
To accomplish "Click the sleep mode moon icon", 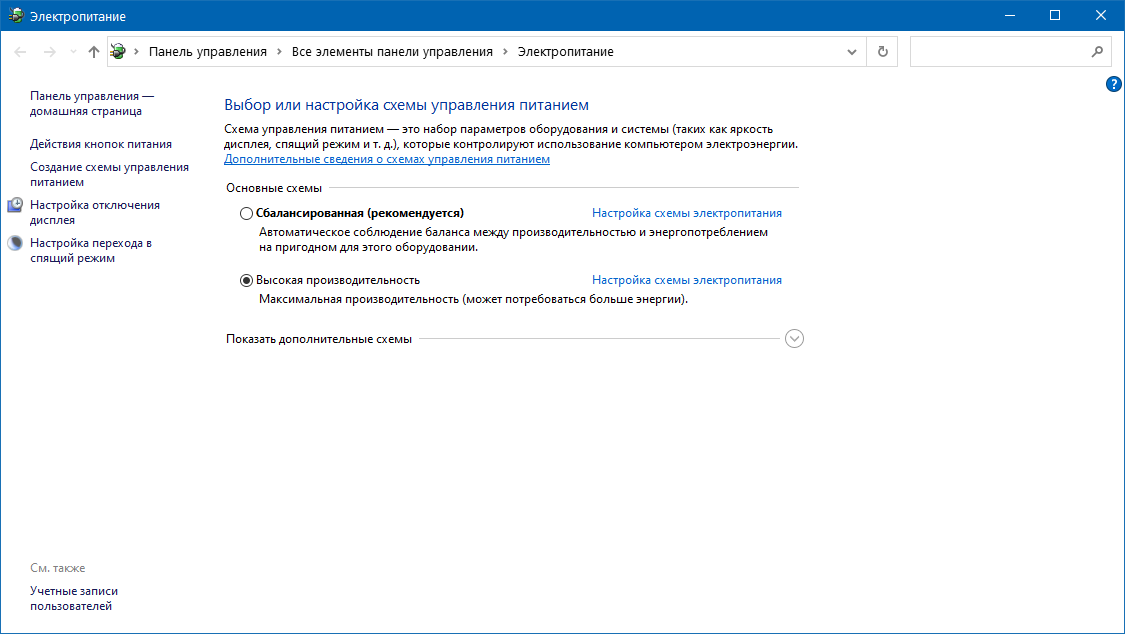I will coord(15,243).
